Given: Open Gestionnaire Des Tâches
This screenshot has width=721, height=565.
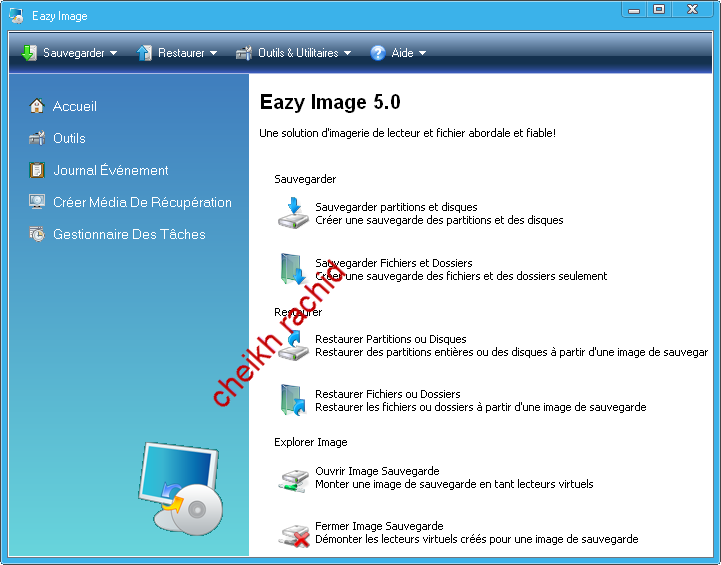Looking at the screenshot, I should click(x=129, y=234).
